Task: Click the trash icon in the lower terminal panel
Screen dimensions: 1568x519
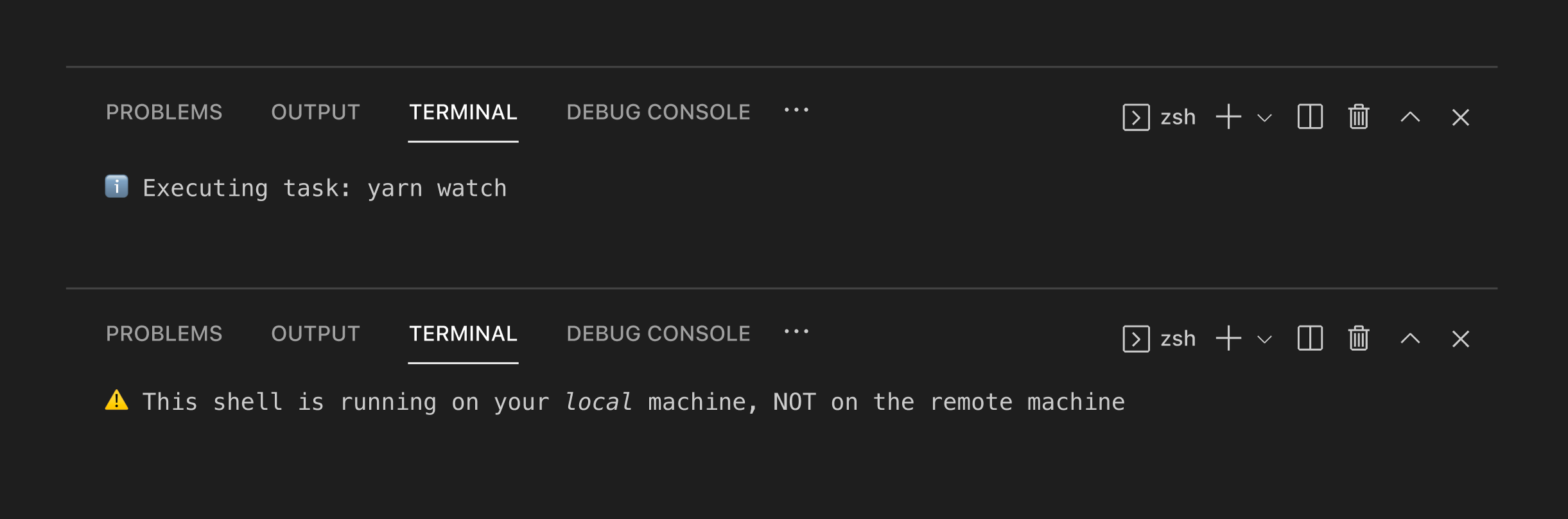Action: tap(1357, 339)
